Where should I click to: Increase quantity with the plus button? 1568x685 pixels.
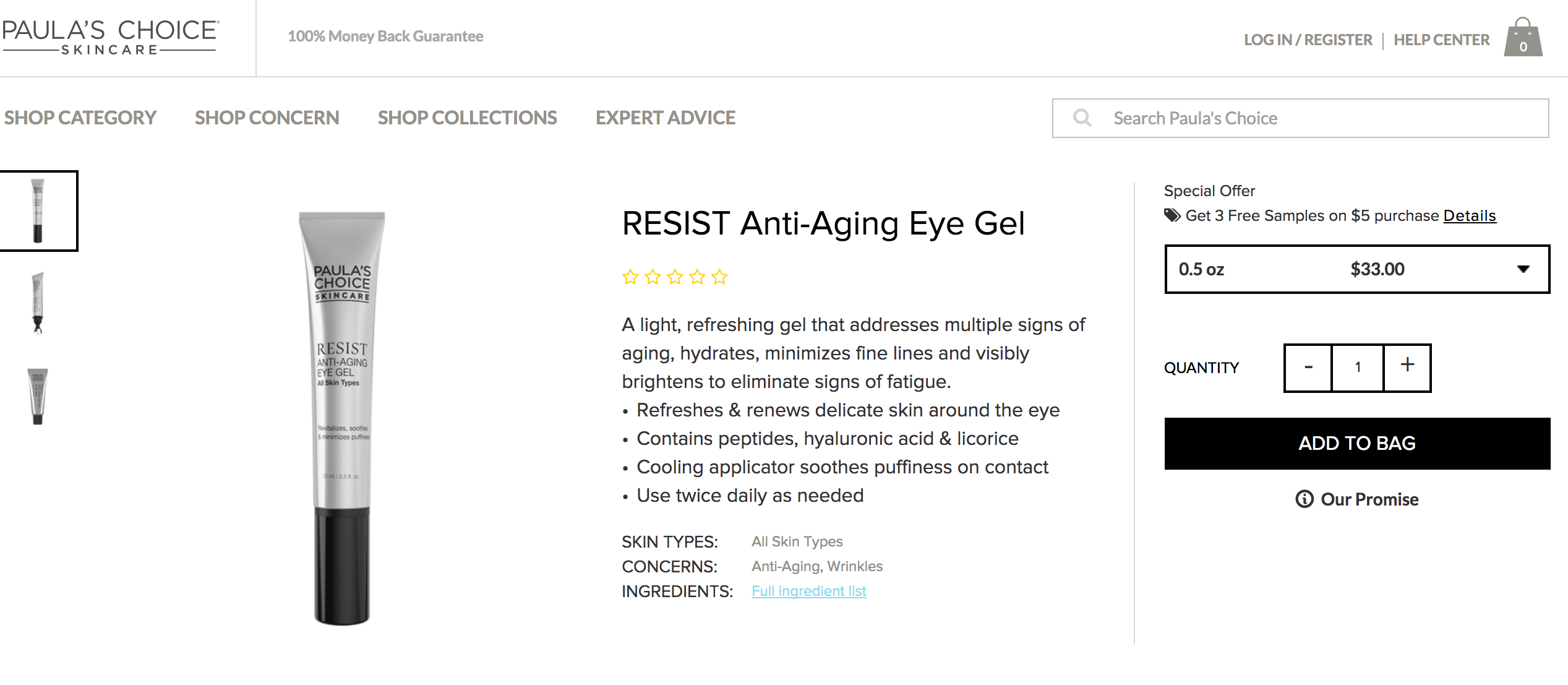(1407, 367)
